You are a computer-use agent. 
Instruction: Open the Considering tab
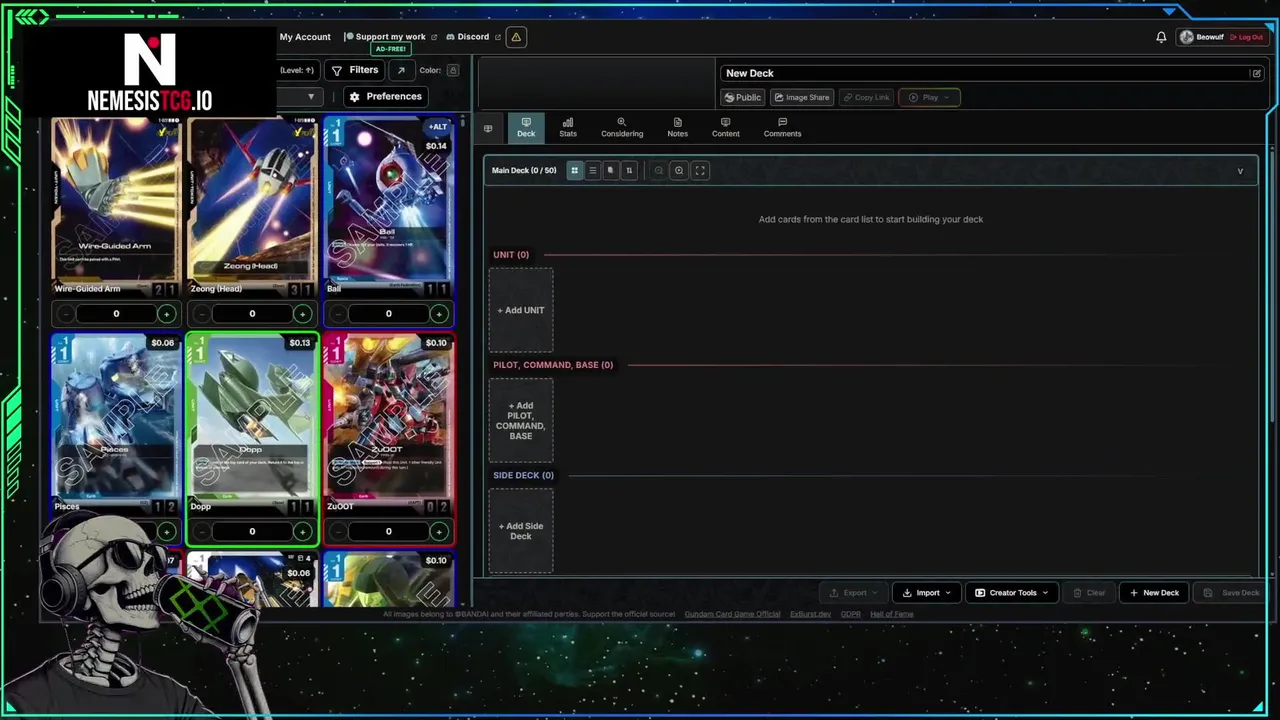pos(622,127)
